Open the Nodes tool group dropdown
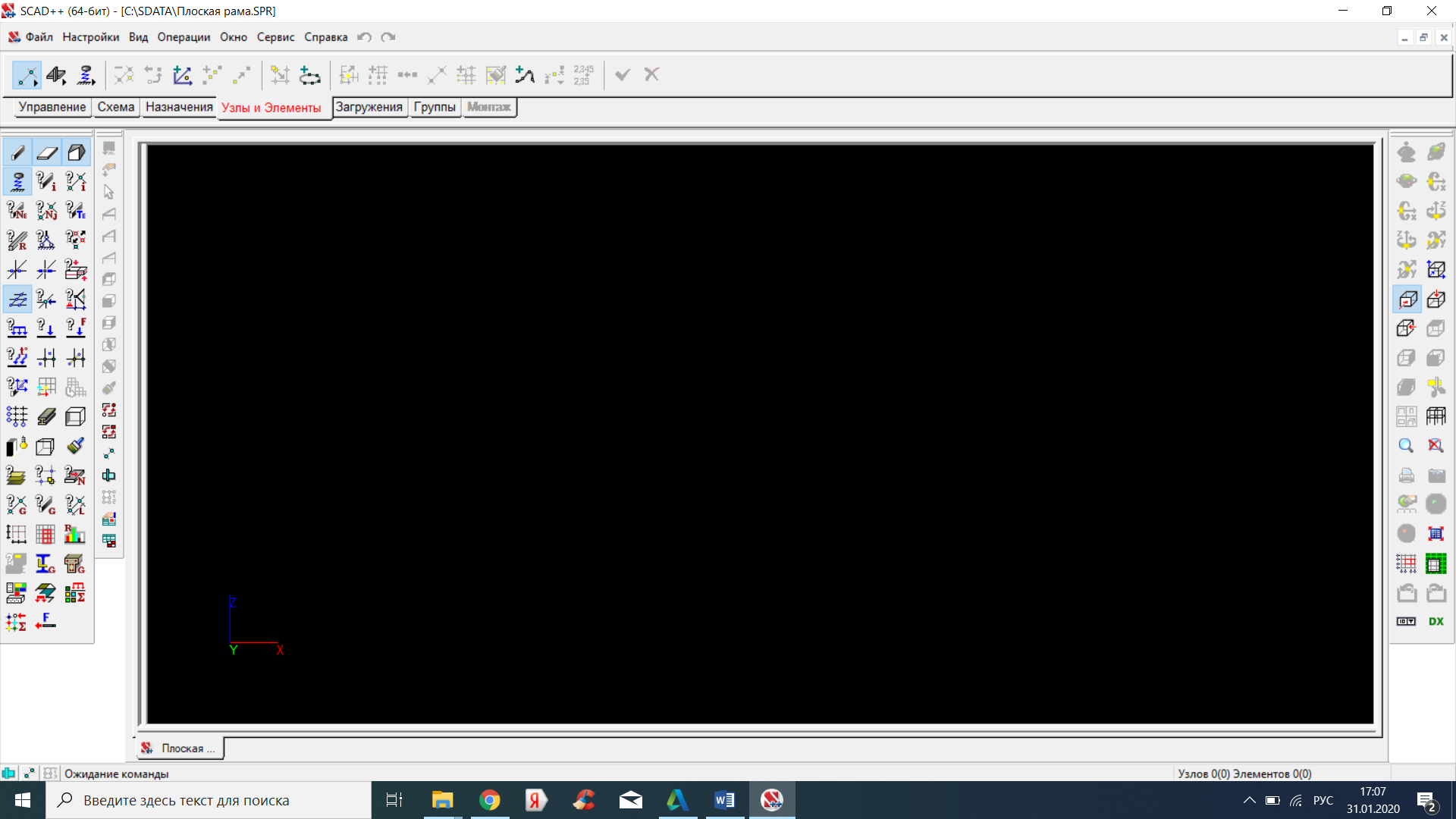1456x819 pixels. [x=27, y=75]
